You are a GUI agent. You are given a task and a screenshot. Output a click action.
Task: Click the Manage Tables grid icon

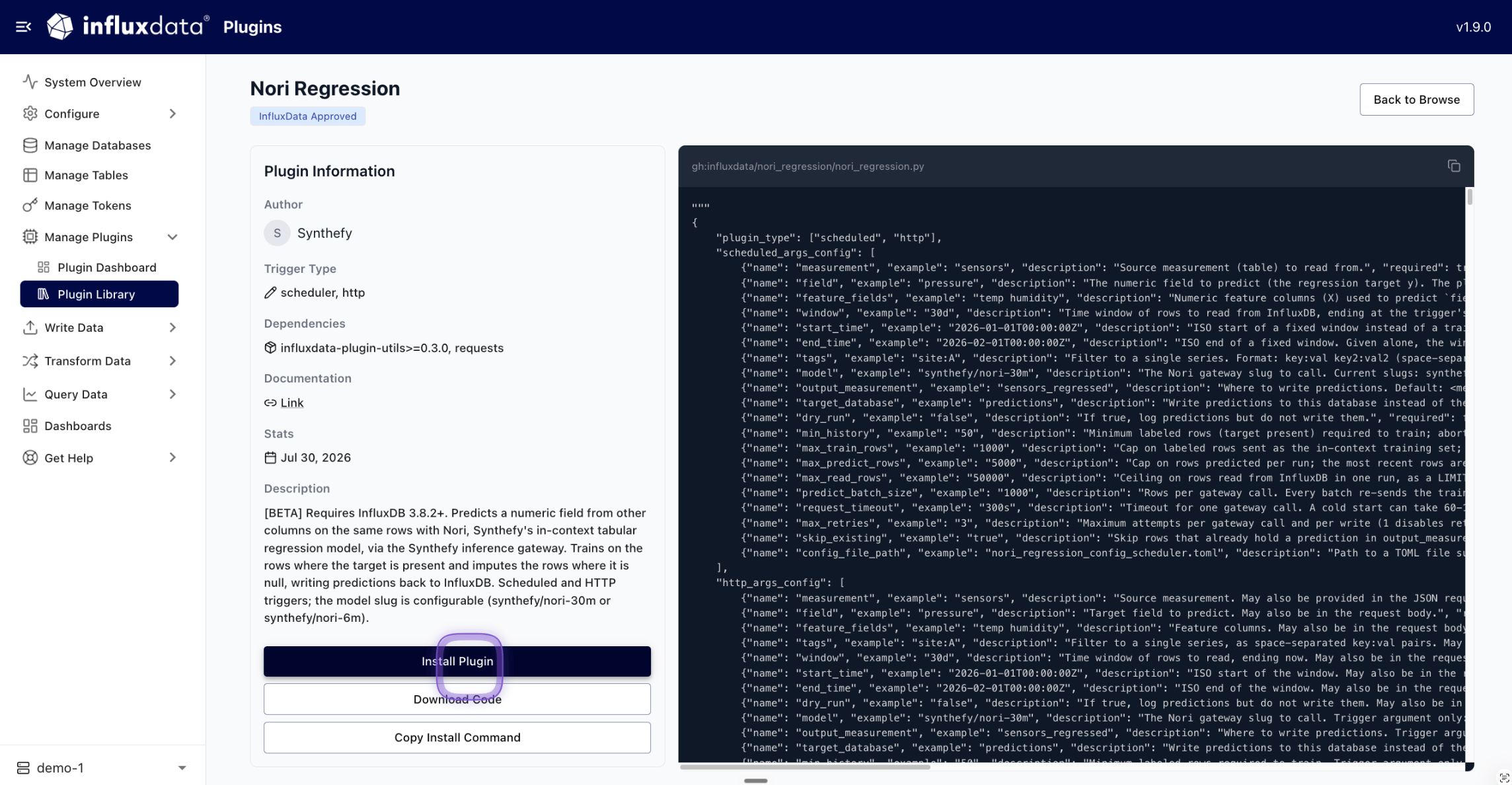tap(30, 175)
